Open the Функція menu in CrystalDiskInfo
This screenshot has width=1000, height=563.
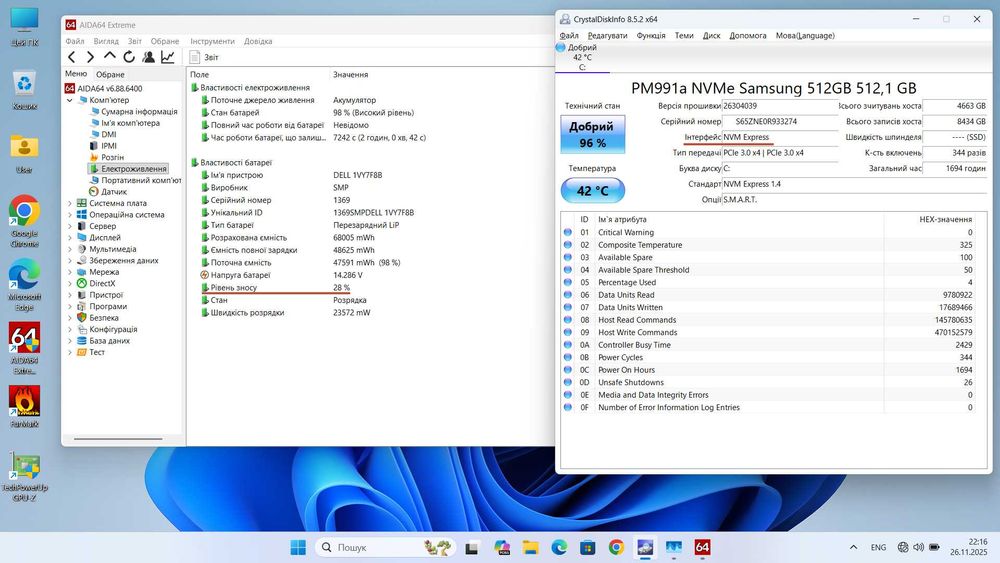(650, 35)
